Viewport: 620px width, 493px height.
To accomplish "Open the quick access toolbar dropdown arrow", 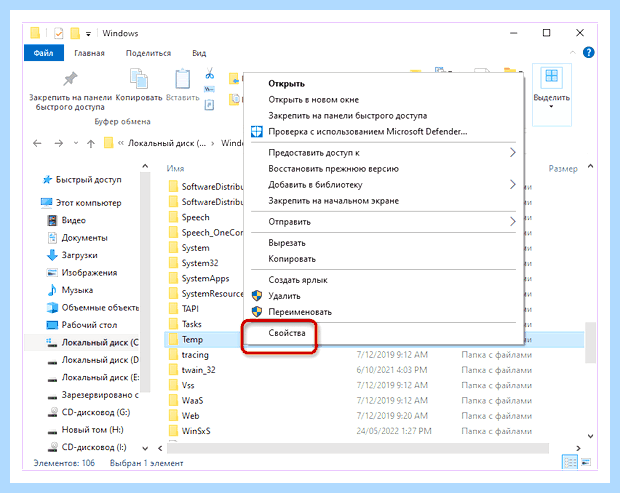I will [88, 34].
